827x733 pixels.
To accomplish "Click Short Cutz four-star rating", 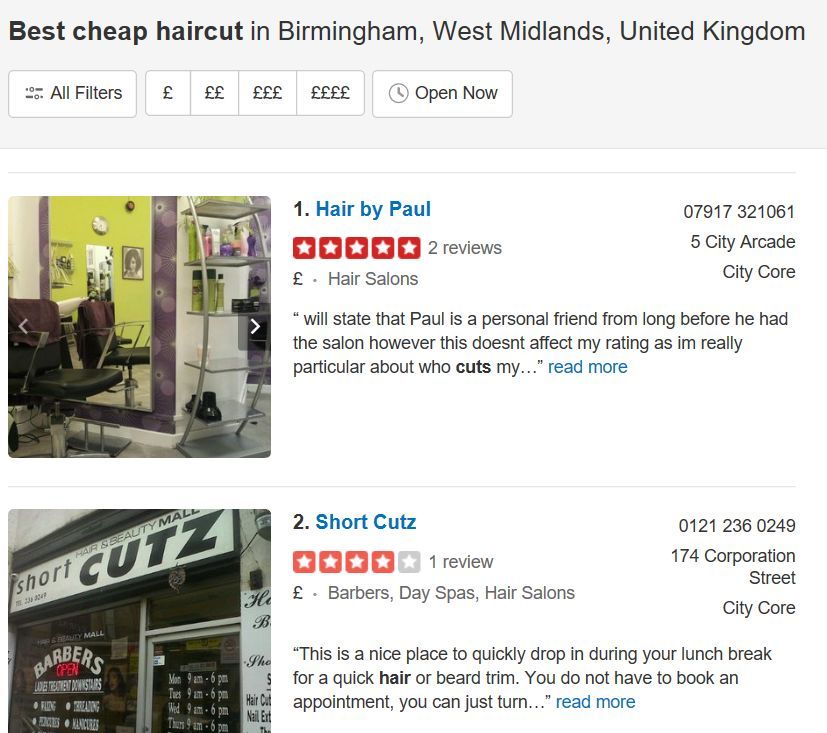I will pos(357,562).
